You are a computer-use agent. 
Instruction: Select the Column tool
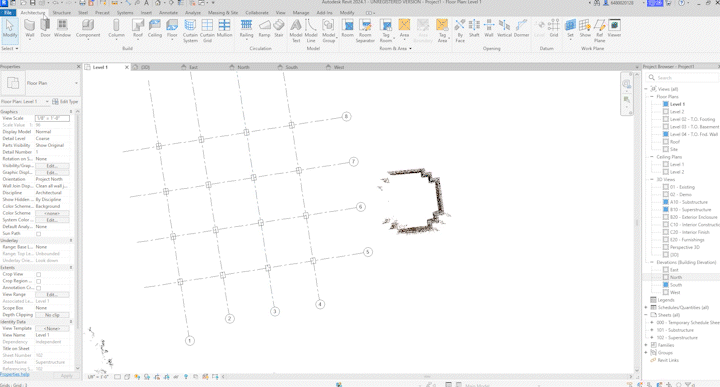[x=116, y=28]
